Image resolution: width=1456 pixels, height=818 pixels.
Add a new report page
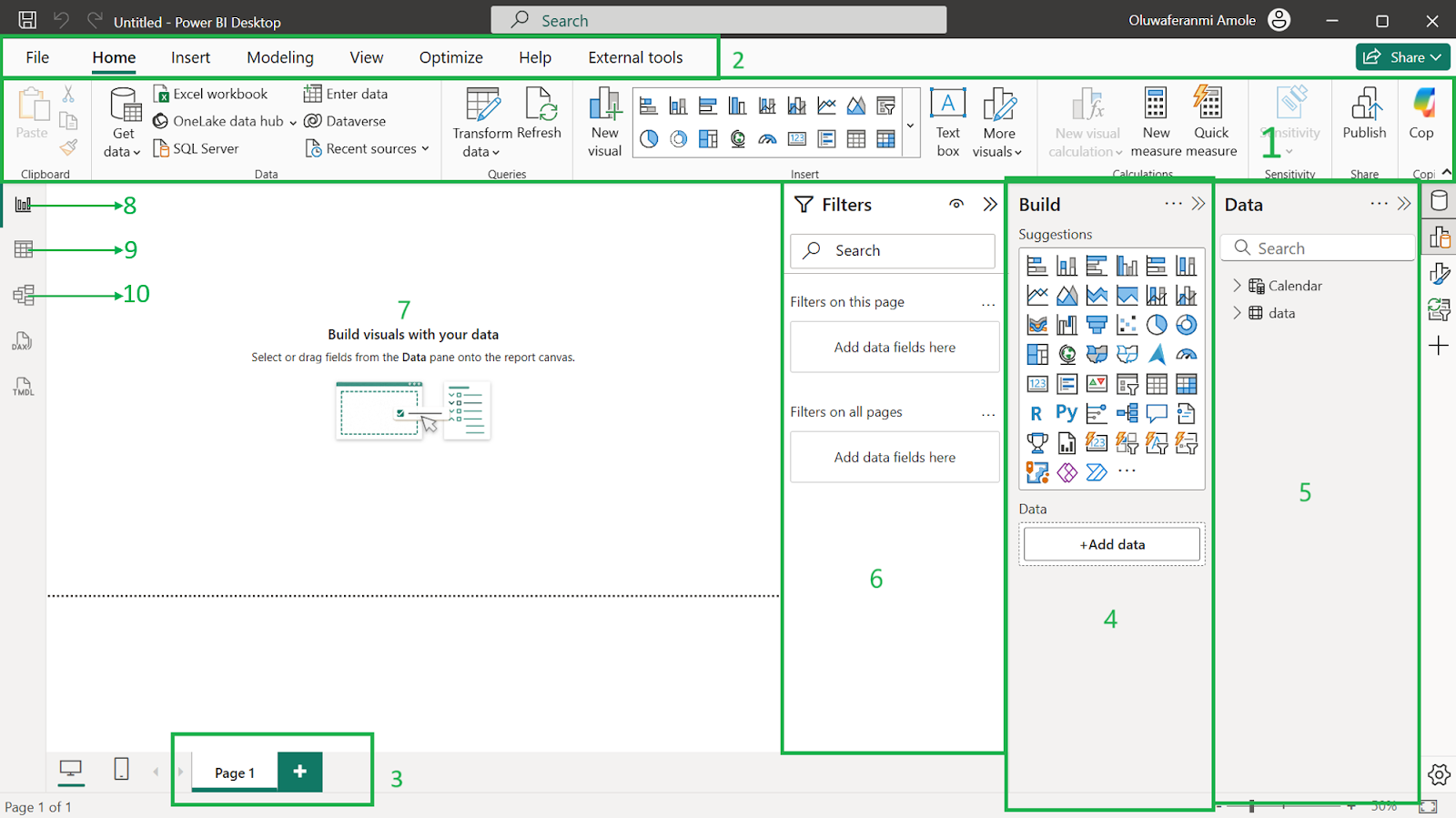pos(299,772)
